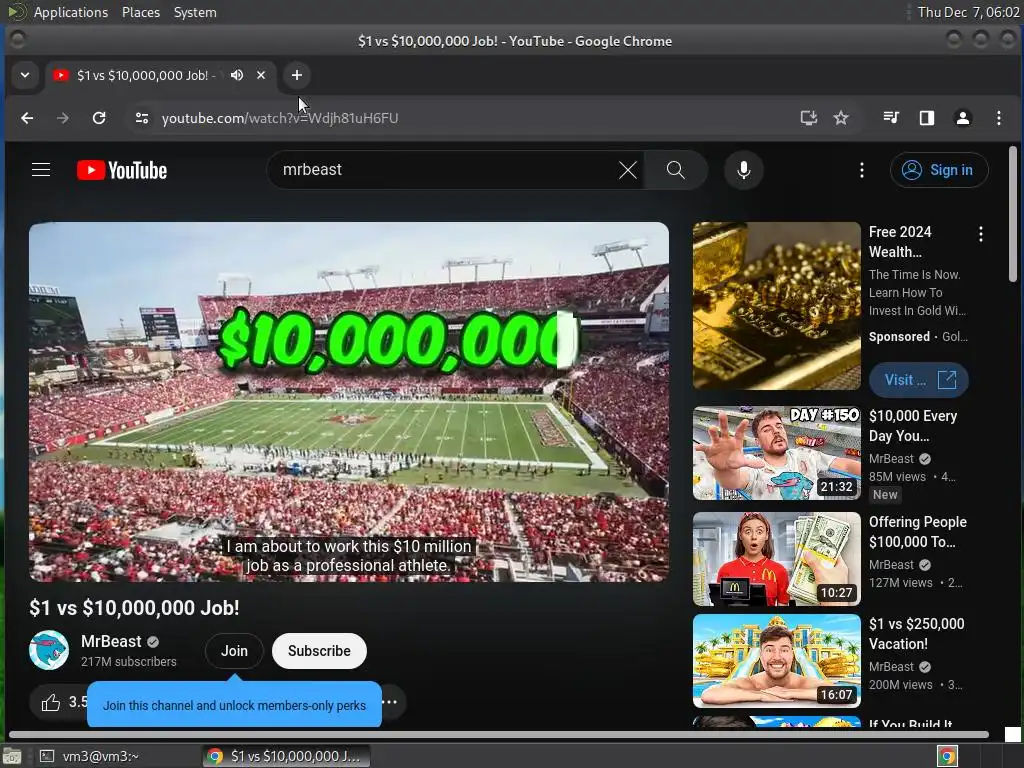This screenshot has width=1024, height=768.
Task: Play Offering People $100,000 thumbnail
Action: pos(776,558)
